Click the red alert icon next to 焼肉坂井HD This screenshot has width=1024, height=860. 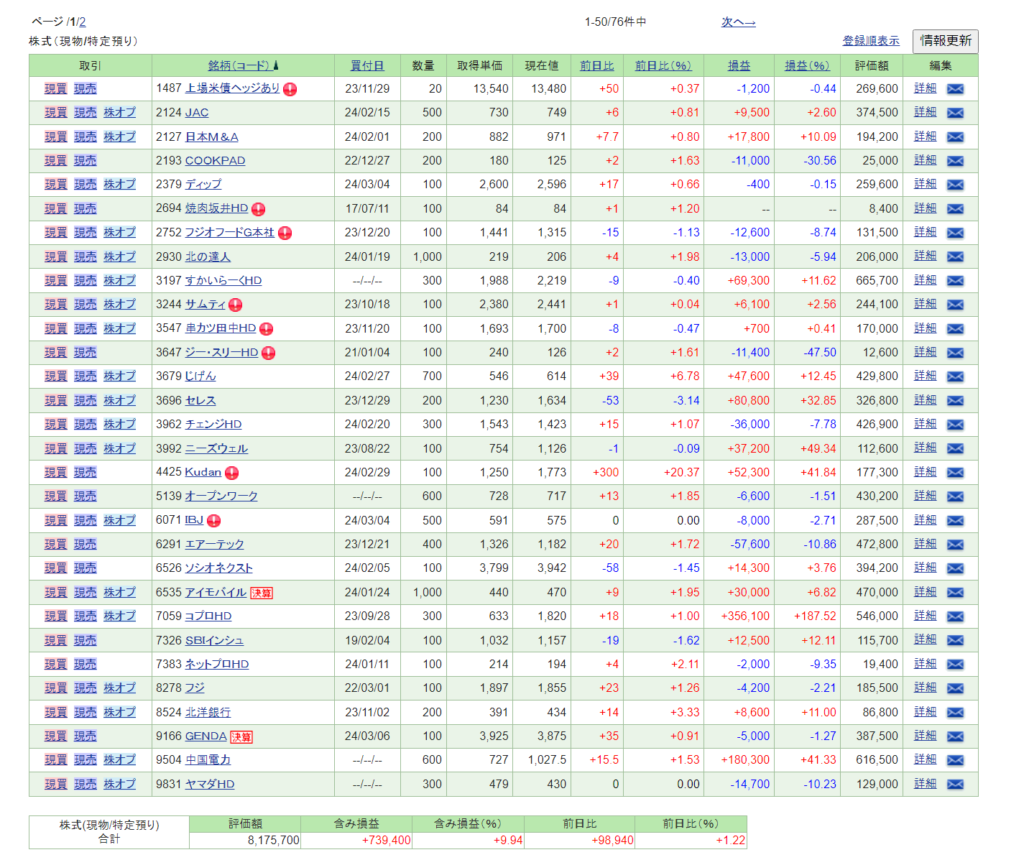258,209
